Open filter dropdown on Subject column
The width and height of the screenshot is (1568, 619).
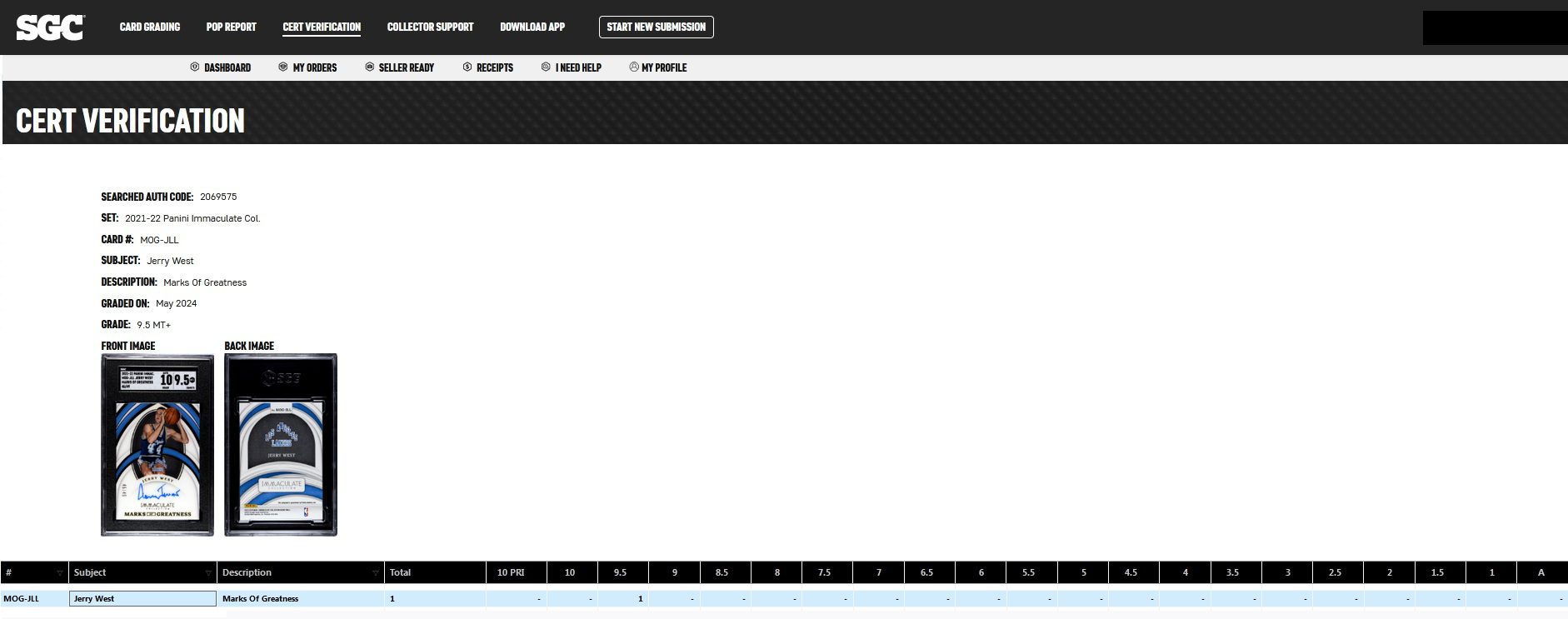coord(208,573)
